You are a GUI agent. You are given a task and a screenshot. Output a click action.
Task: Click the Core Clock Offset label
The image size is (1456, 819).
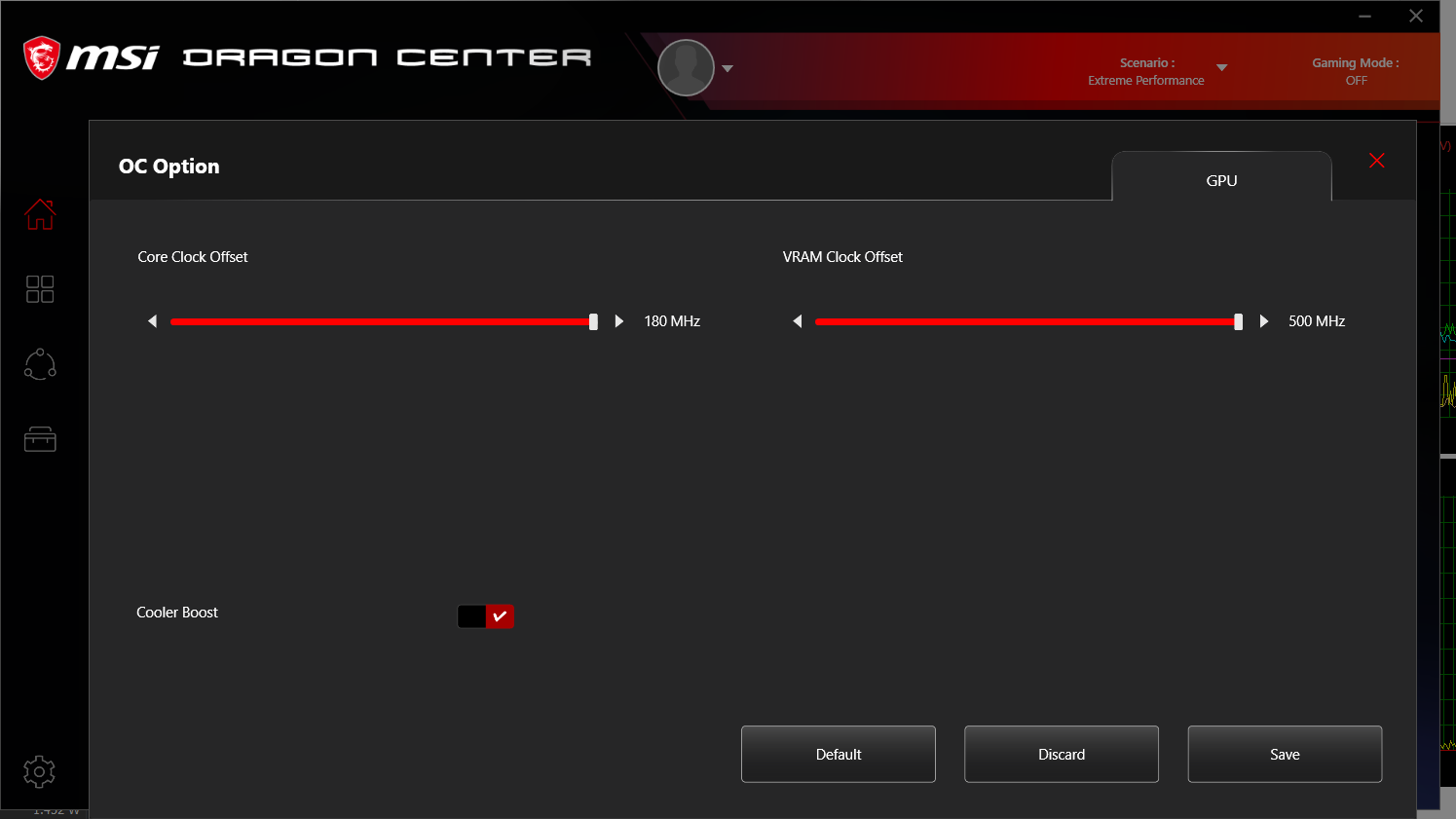tap(193, 257)
